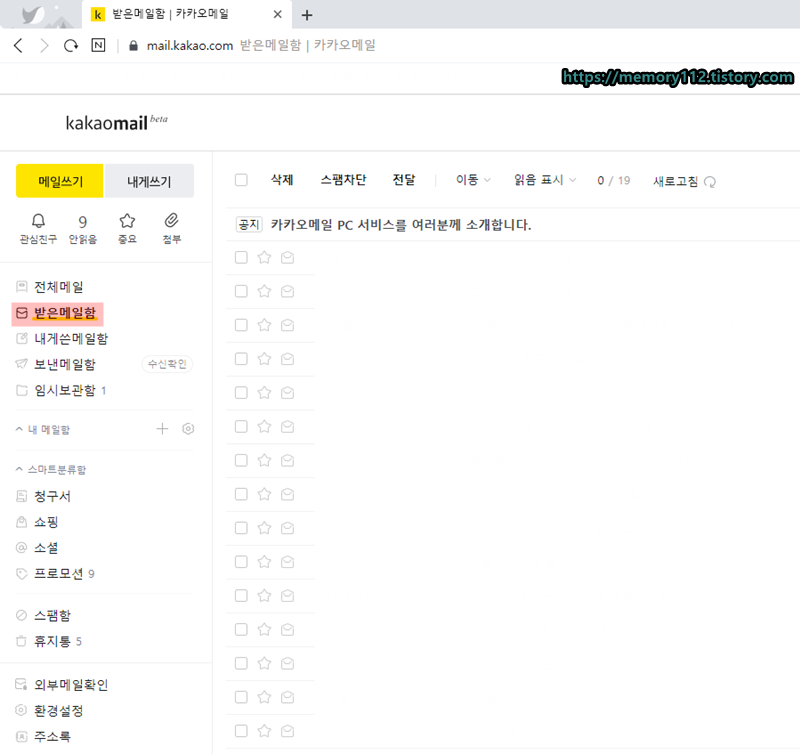Collapse the 스마트분류함 section
Viewport: 800px width, 754px height.
(x=19, y=469)
